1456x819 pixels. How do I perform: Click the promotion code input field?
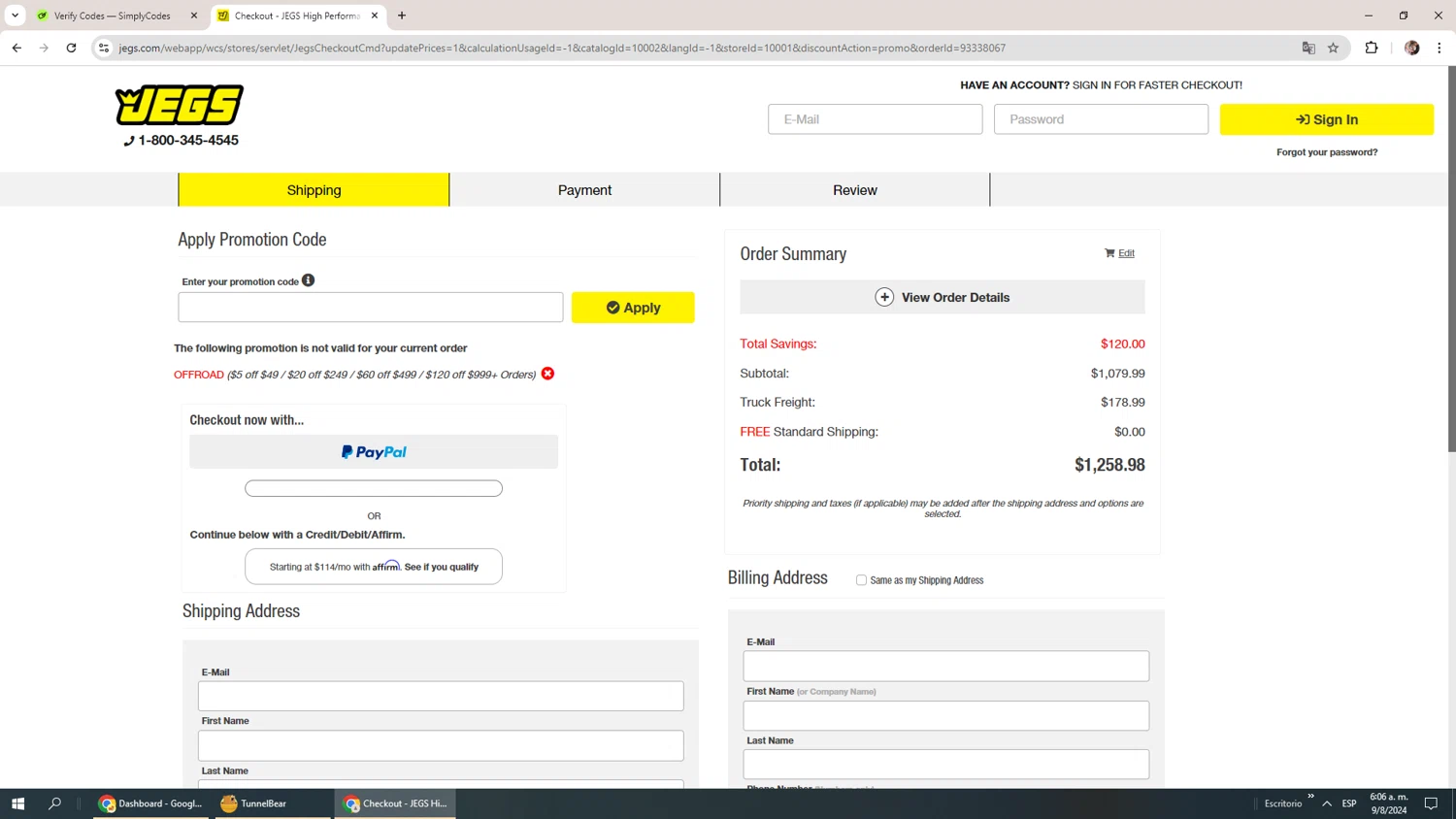click(x=371, y=308)
